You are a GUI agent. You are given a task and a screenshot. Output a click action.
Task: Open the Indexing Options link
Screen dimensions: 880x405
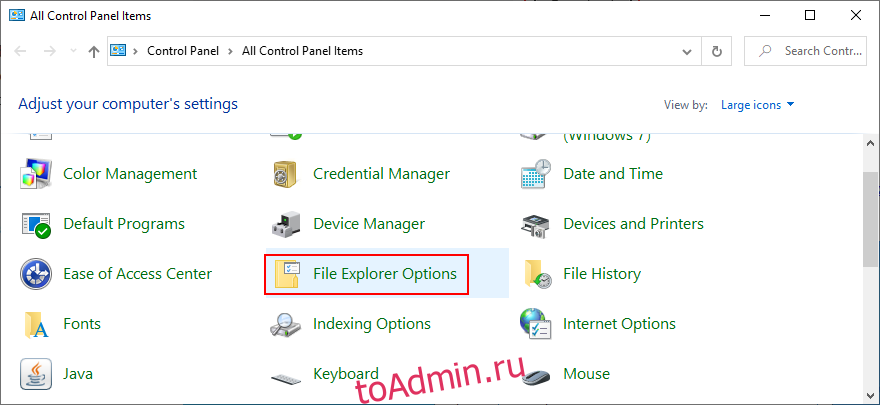tap(371, 324)
